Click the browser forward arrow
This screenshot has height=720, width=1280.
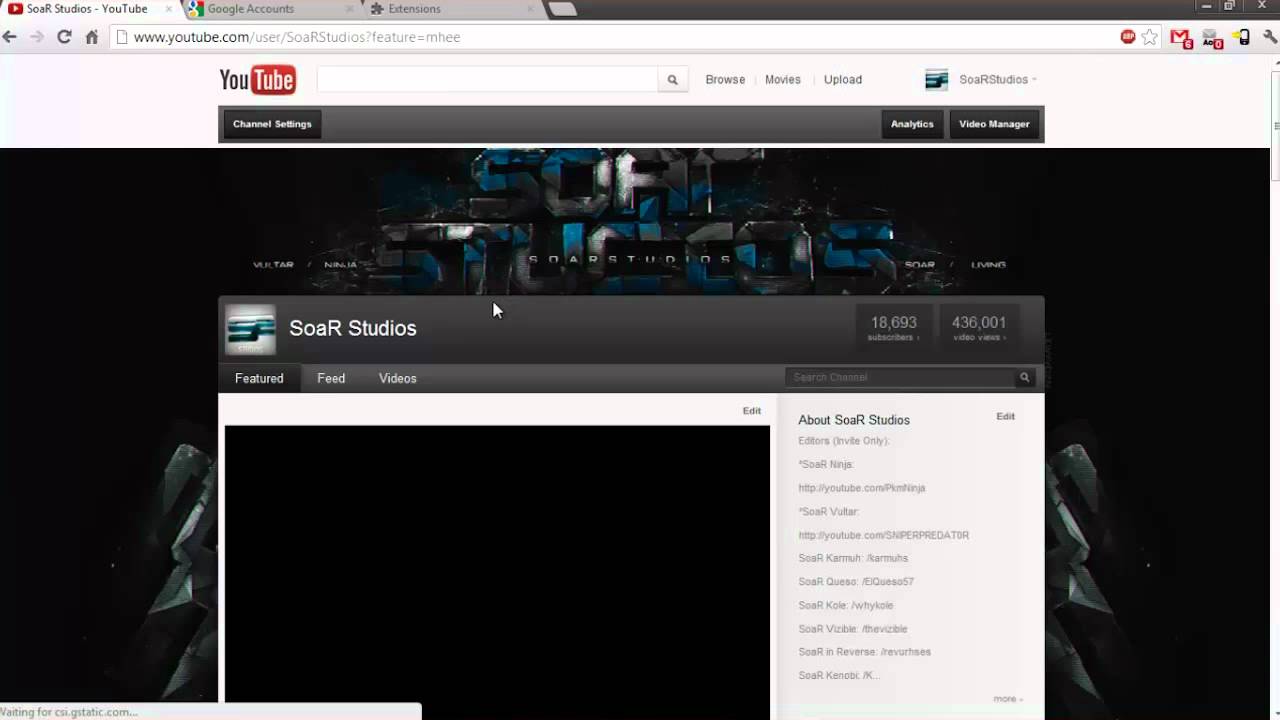point(37,37)
